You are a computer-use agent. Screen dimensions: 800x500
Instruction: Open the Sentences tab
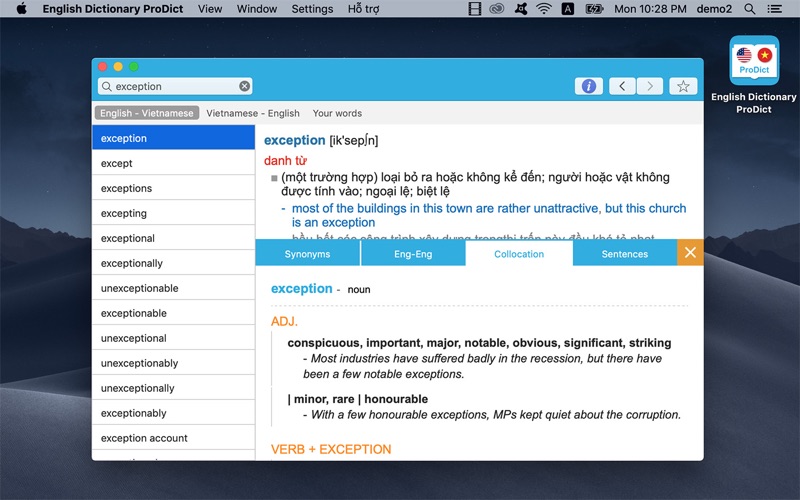click(x=624, y=254)
